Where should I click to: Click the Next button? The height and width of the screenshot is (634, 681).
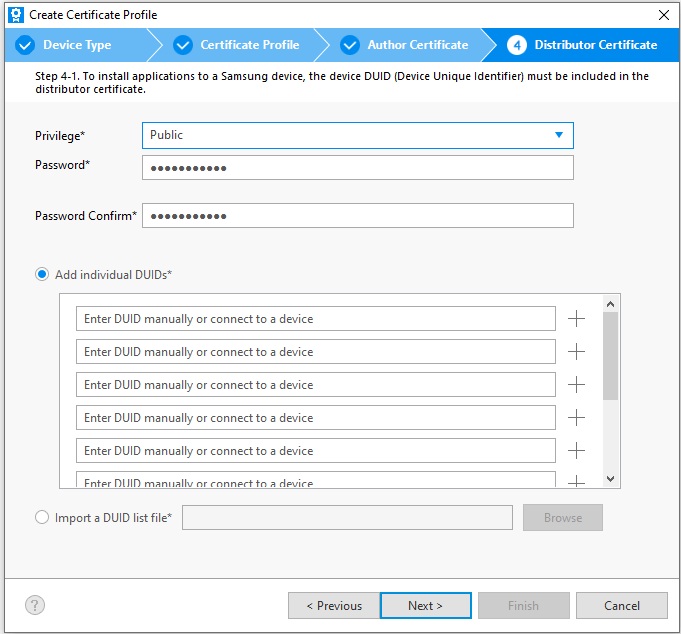[425, 605]
